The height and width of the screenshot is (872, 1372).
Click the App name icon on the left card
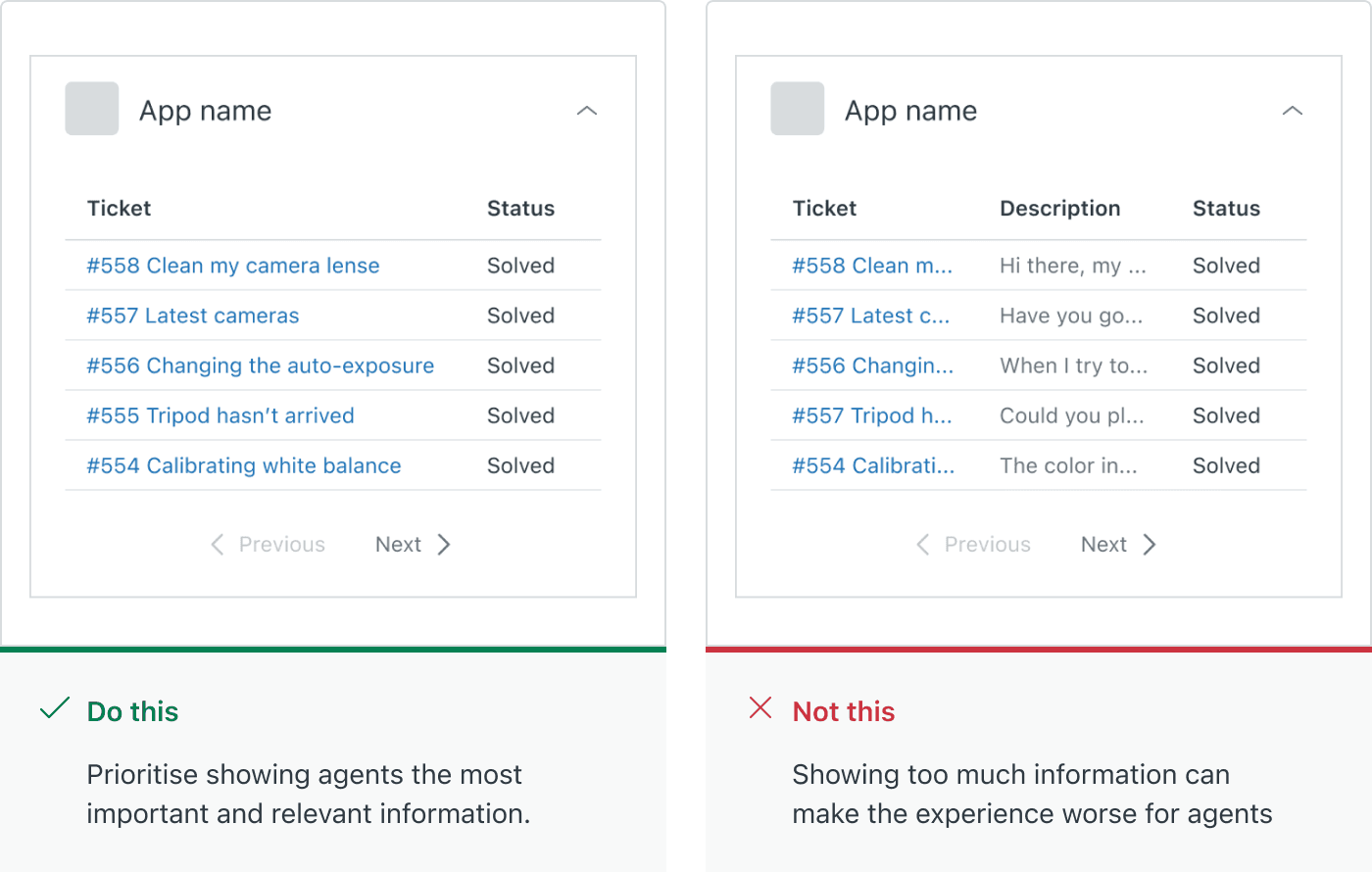point(91,109)
